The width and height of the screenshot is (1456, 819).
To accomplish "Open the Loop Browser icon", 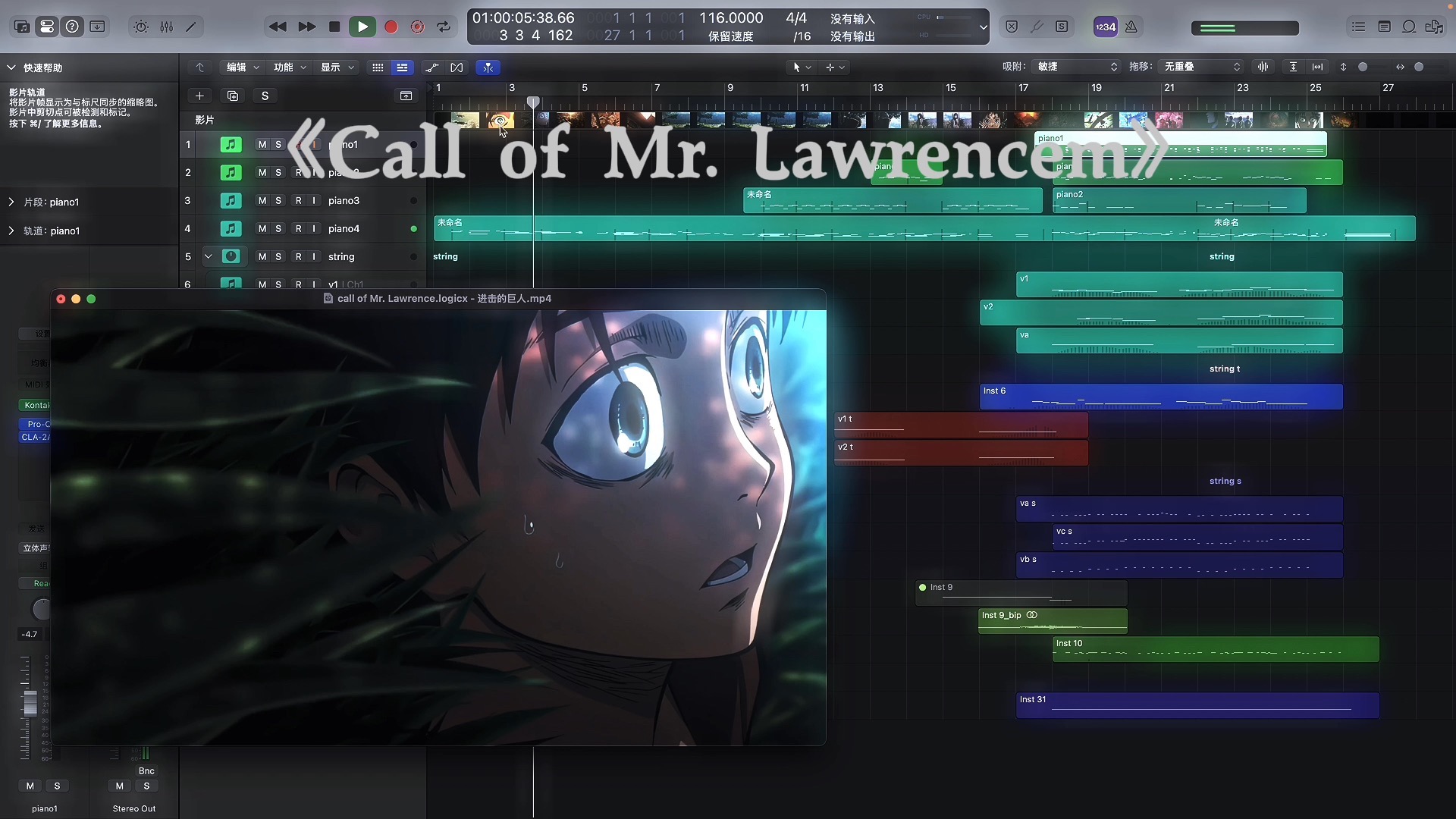I will coord(1409,27).
